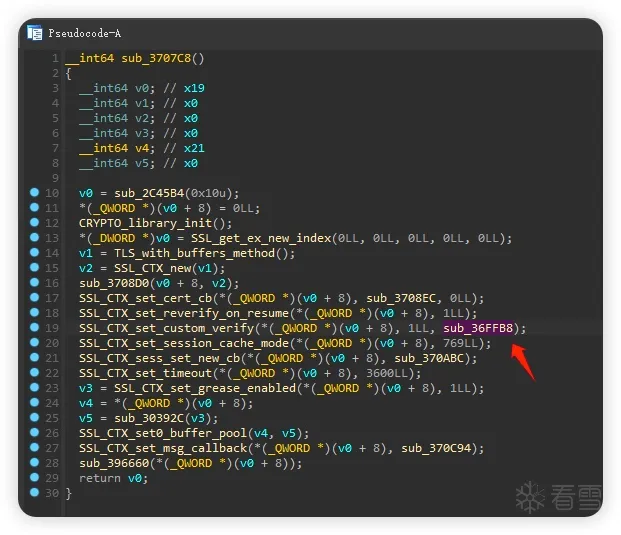Click the 3600LL timeout value
Viewport: 621px width, 535px height.
[387, 373]
